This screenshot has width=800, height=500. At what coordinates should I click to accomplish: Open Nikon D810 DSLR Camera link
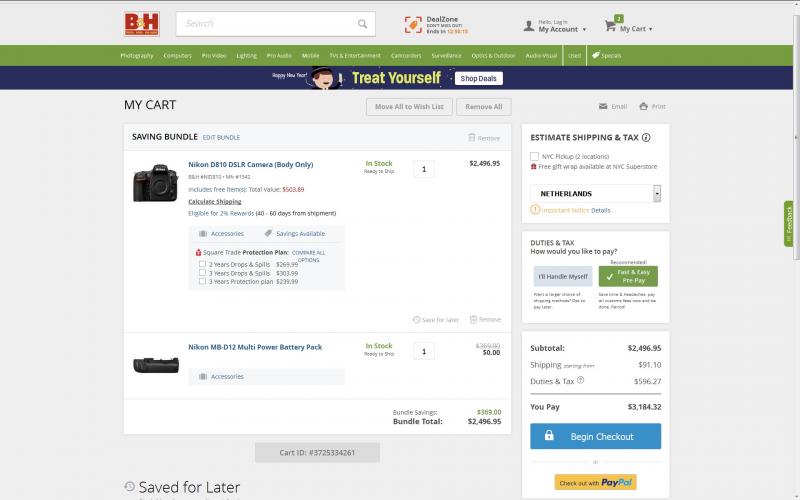click(251, 164)
